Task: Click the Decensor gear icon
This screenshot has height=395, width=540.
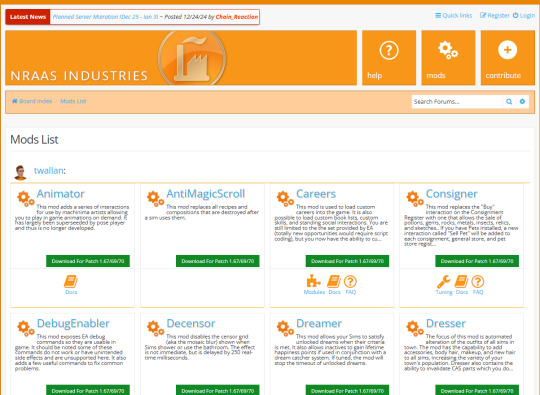Action: (x=155, y=328)
